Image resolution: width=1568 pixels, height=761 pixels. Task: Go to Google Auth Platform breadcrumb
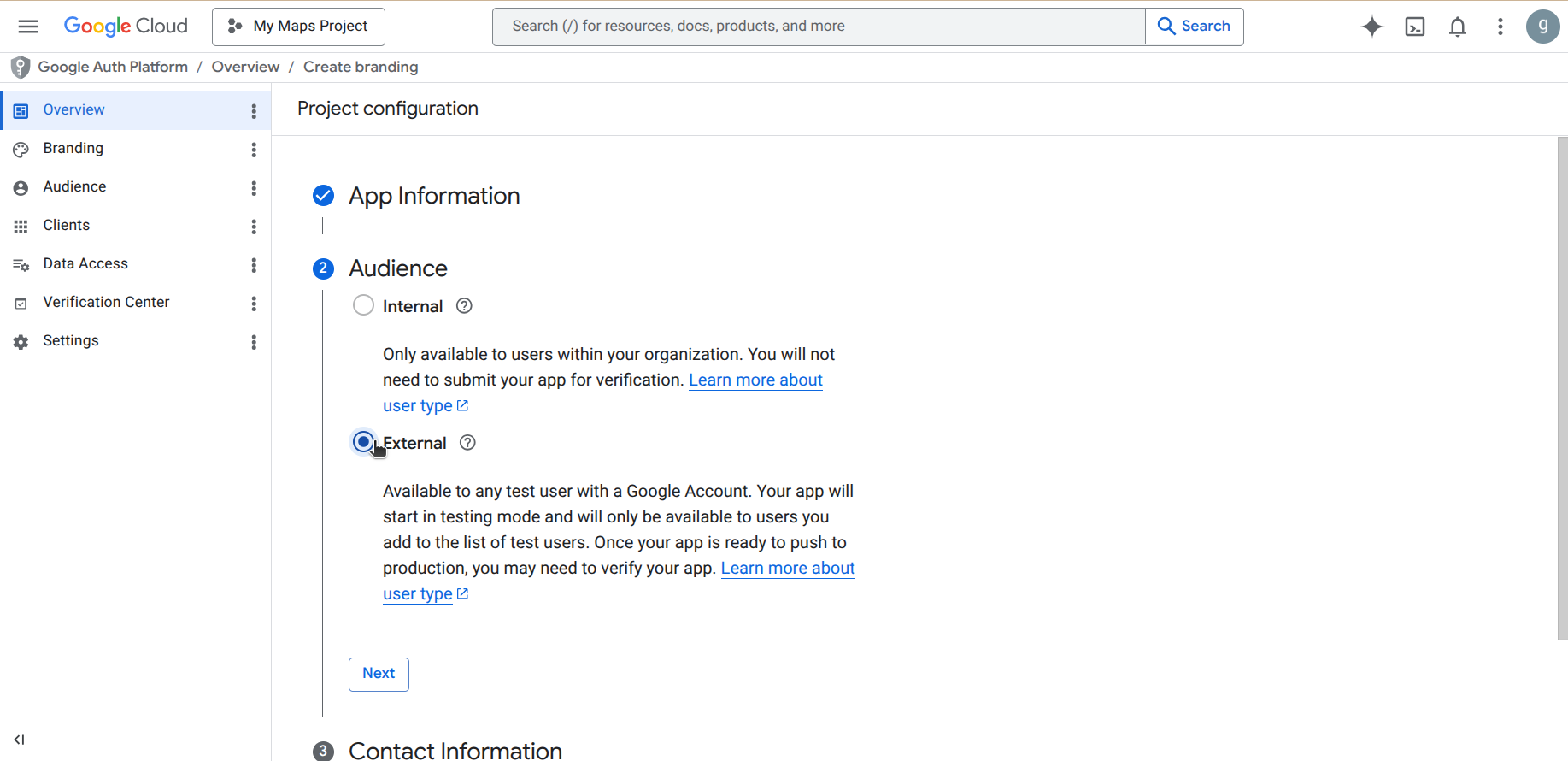tap(113, 67)
